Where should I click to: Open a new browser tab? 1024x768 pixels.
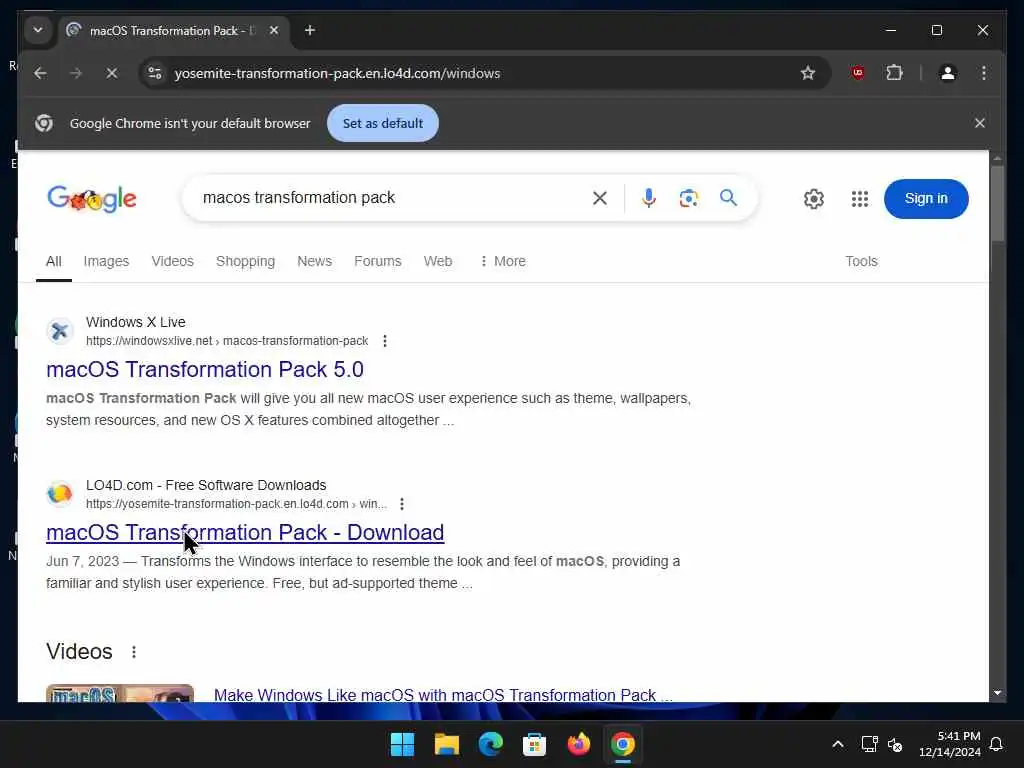click(x=310, y=30)
